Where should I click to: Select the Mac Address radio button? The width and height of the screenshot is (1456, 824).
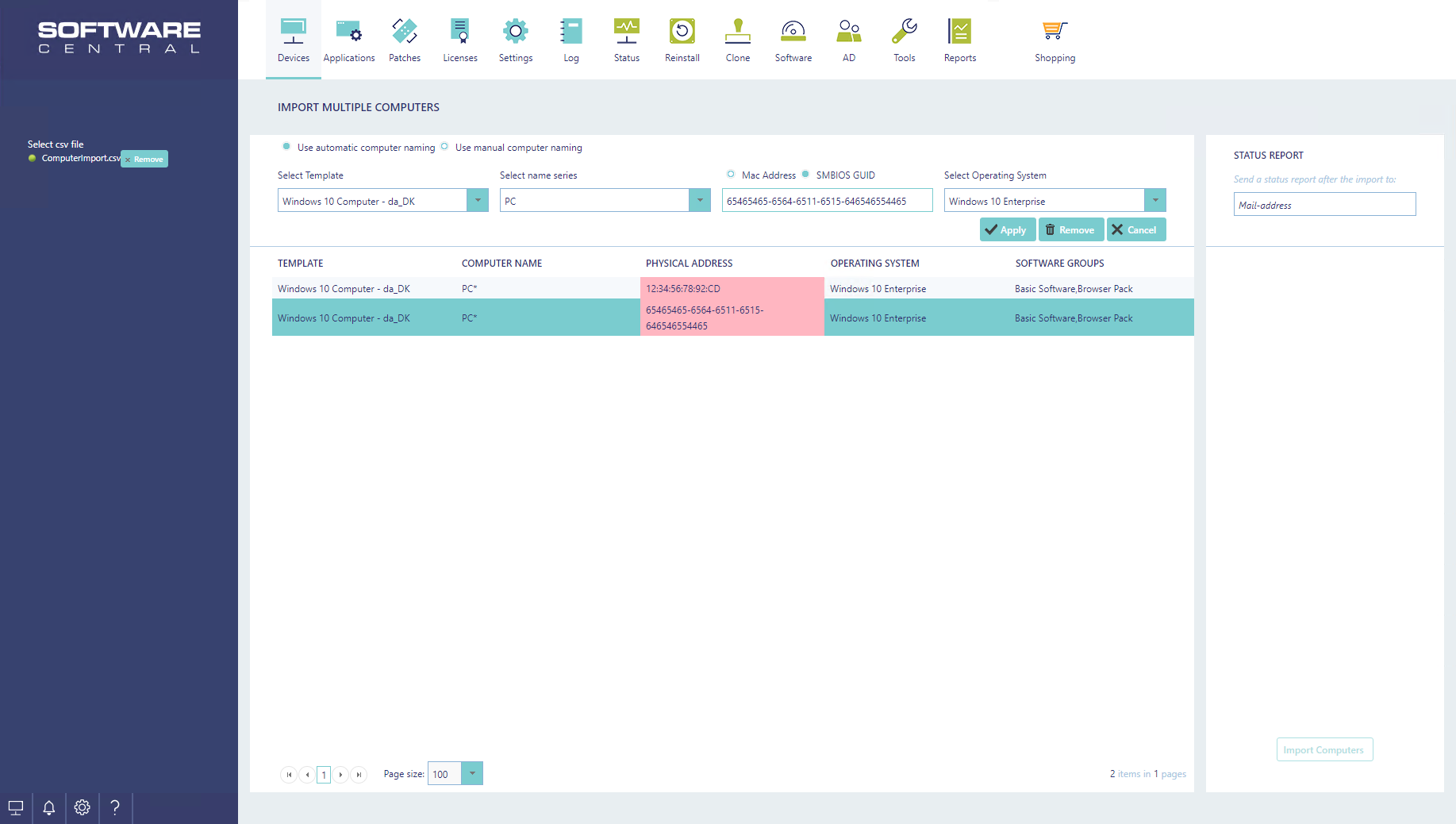tap(731, 175)
